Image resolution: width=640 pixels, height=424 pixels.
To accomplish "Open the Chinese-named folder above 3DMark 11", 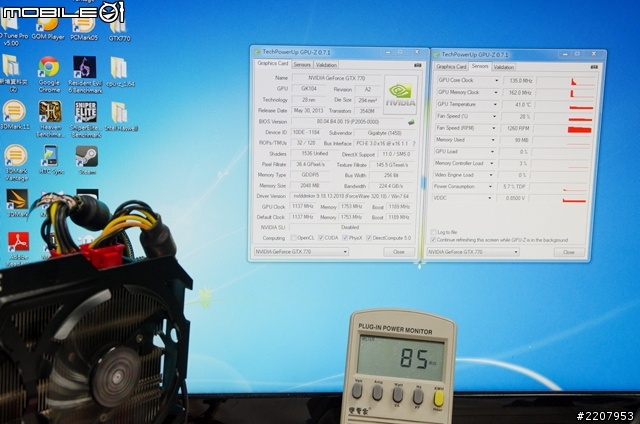I will 13,73.
